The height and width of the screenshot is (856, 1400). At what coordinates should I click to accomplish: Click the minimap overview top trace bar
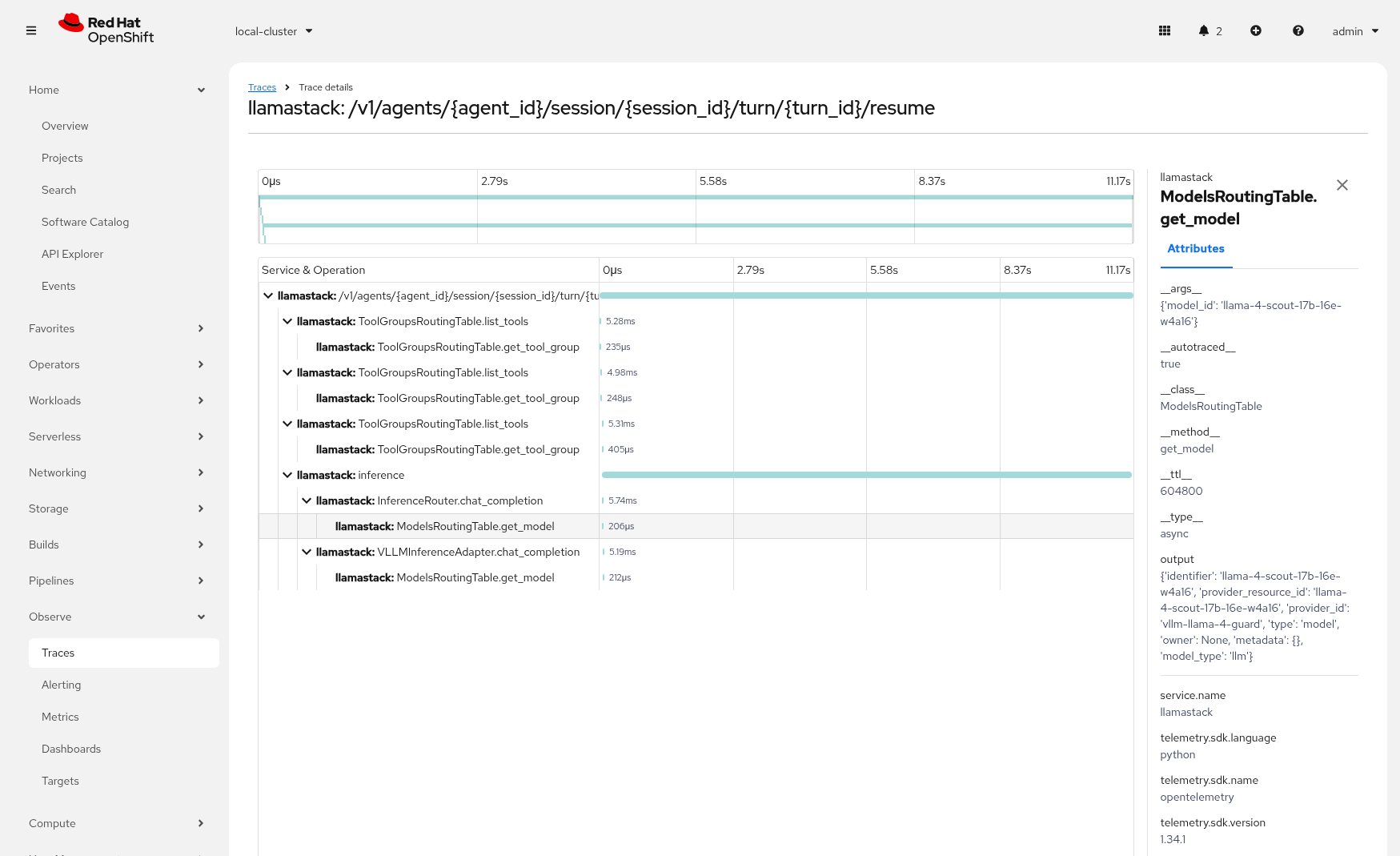coord(696,197)
